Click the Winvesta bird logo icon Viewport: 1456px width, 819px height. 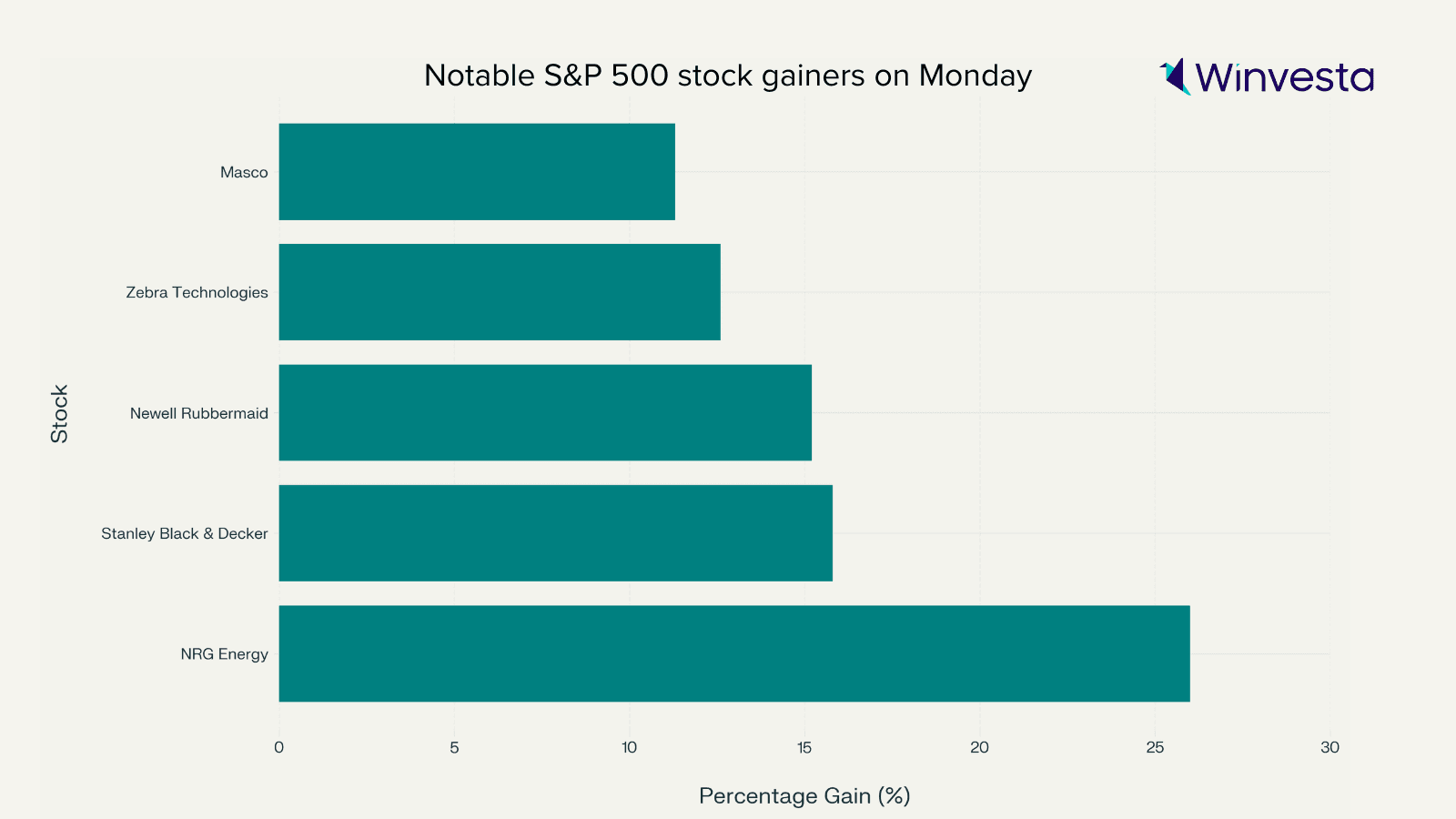point(1175,76)
